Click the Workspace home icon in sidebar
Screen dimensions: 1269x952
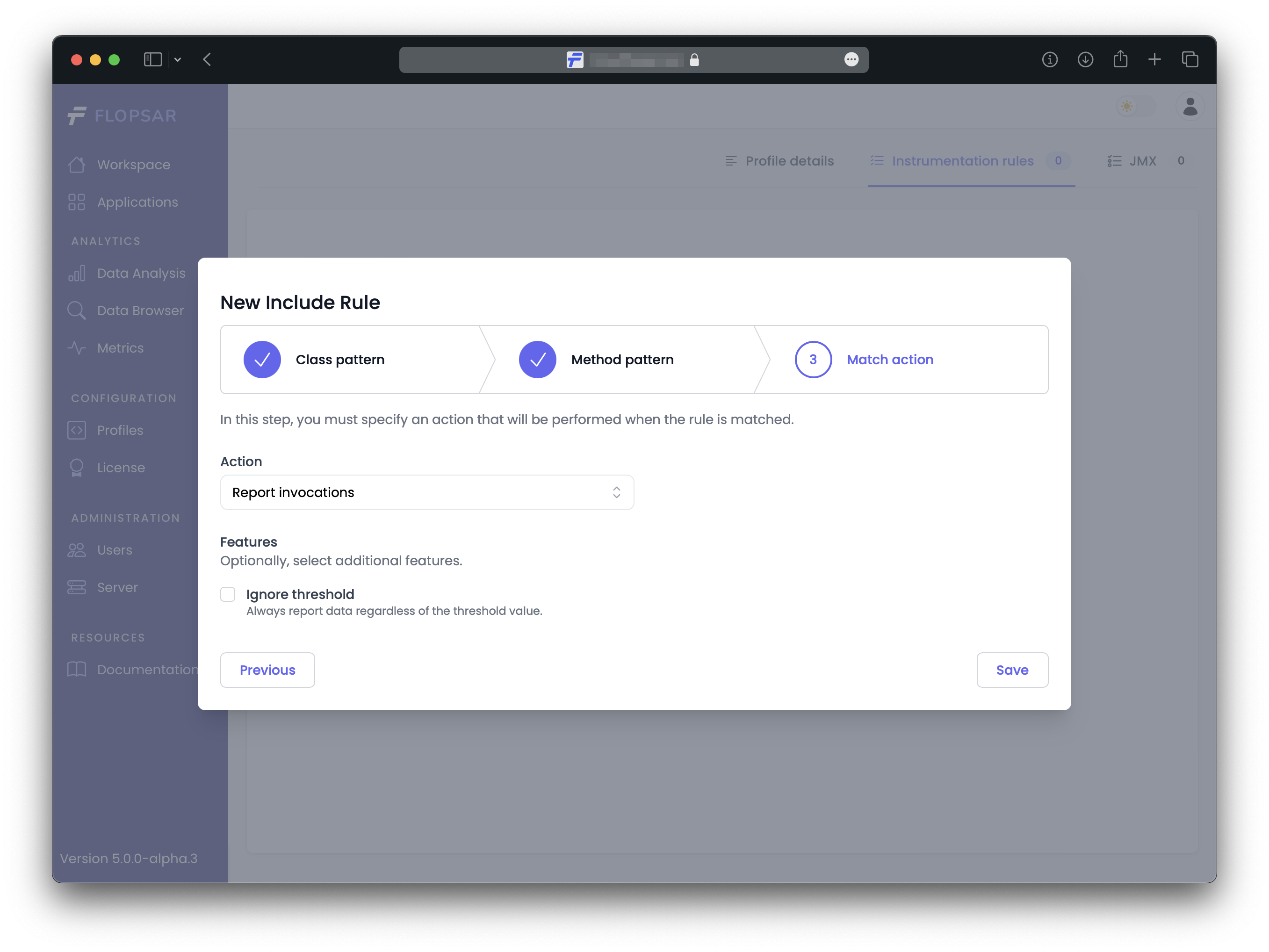[x=76, y=165]
